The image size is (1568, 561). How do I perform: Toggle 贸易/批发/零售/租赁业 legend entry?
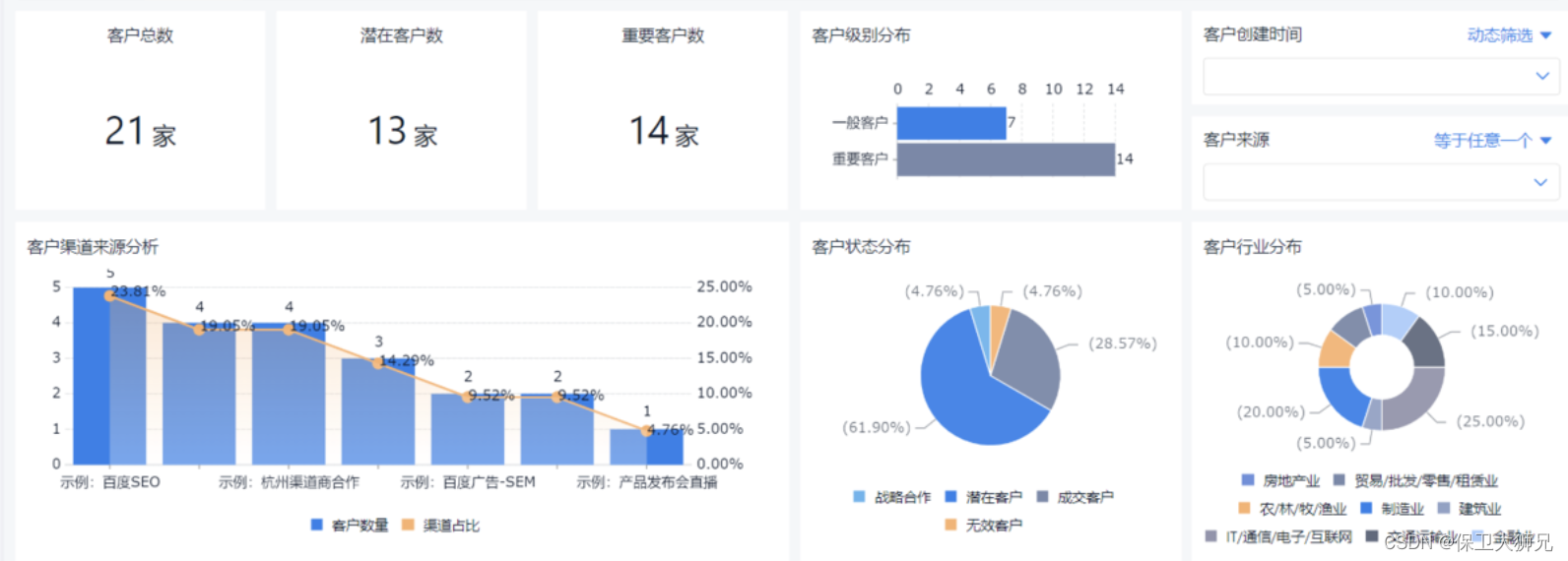click(x=1415, y=480)
